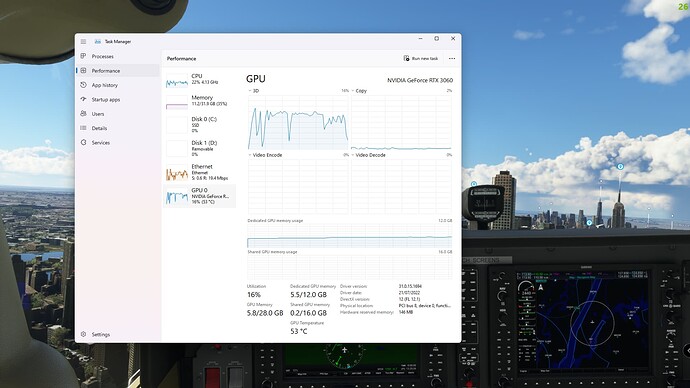Click the Task Manager app icon in the title bar
The image size is (690, 388).
coord(98,41)
